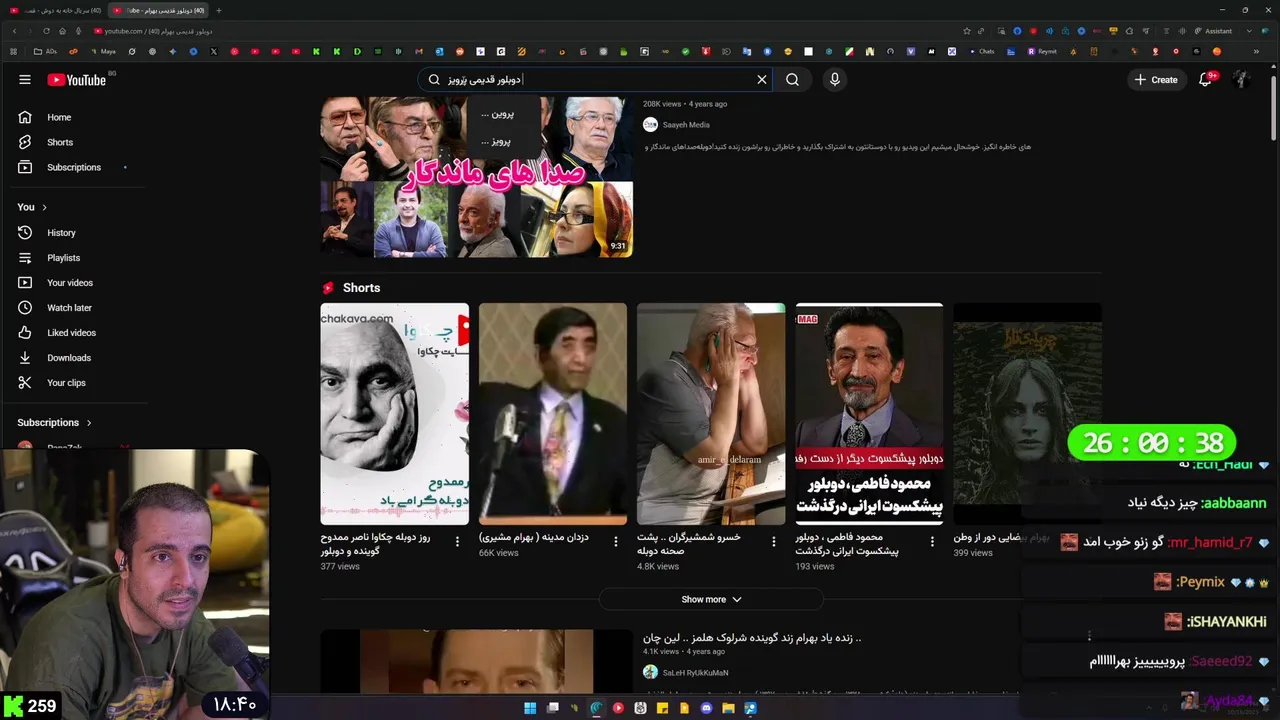Start voice search with microphone icon

click(x=835, y=80)
